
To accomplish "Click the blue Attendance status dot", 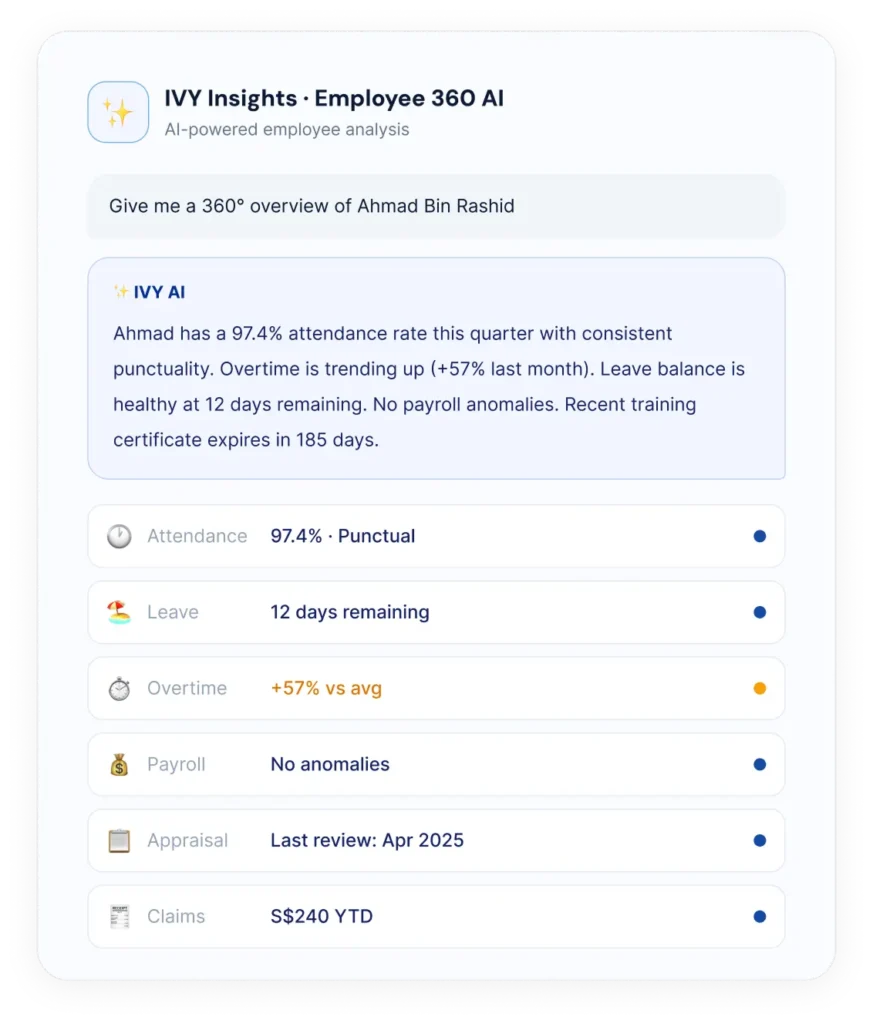I will 759,536.
